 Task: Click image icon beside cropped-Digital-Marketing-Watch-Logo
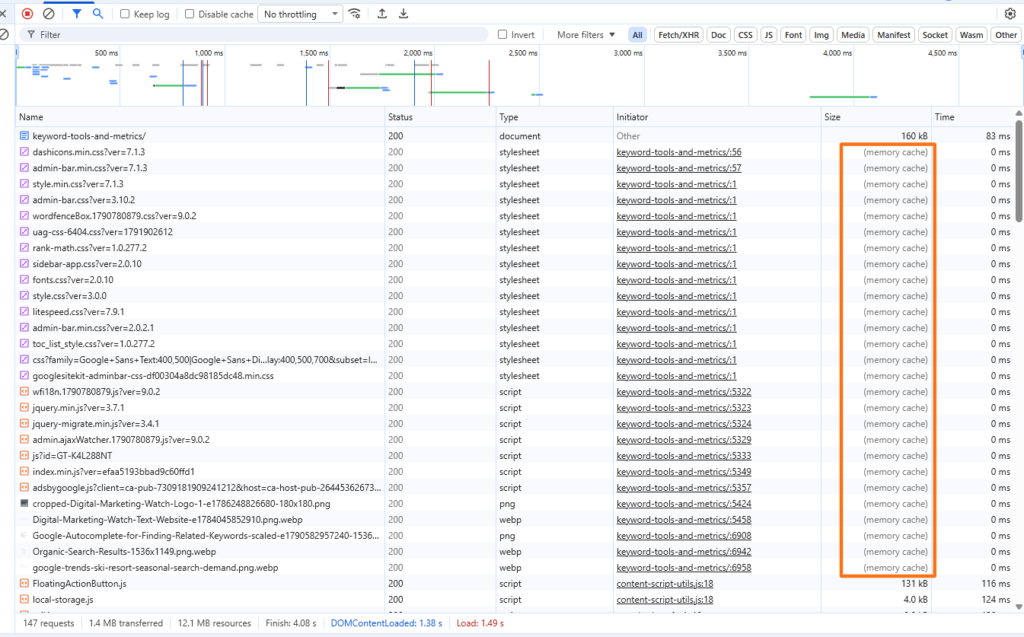pyautogui.click(x=24, y=504)
